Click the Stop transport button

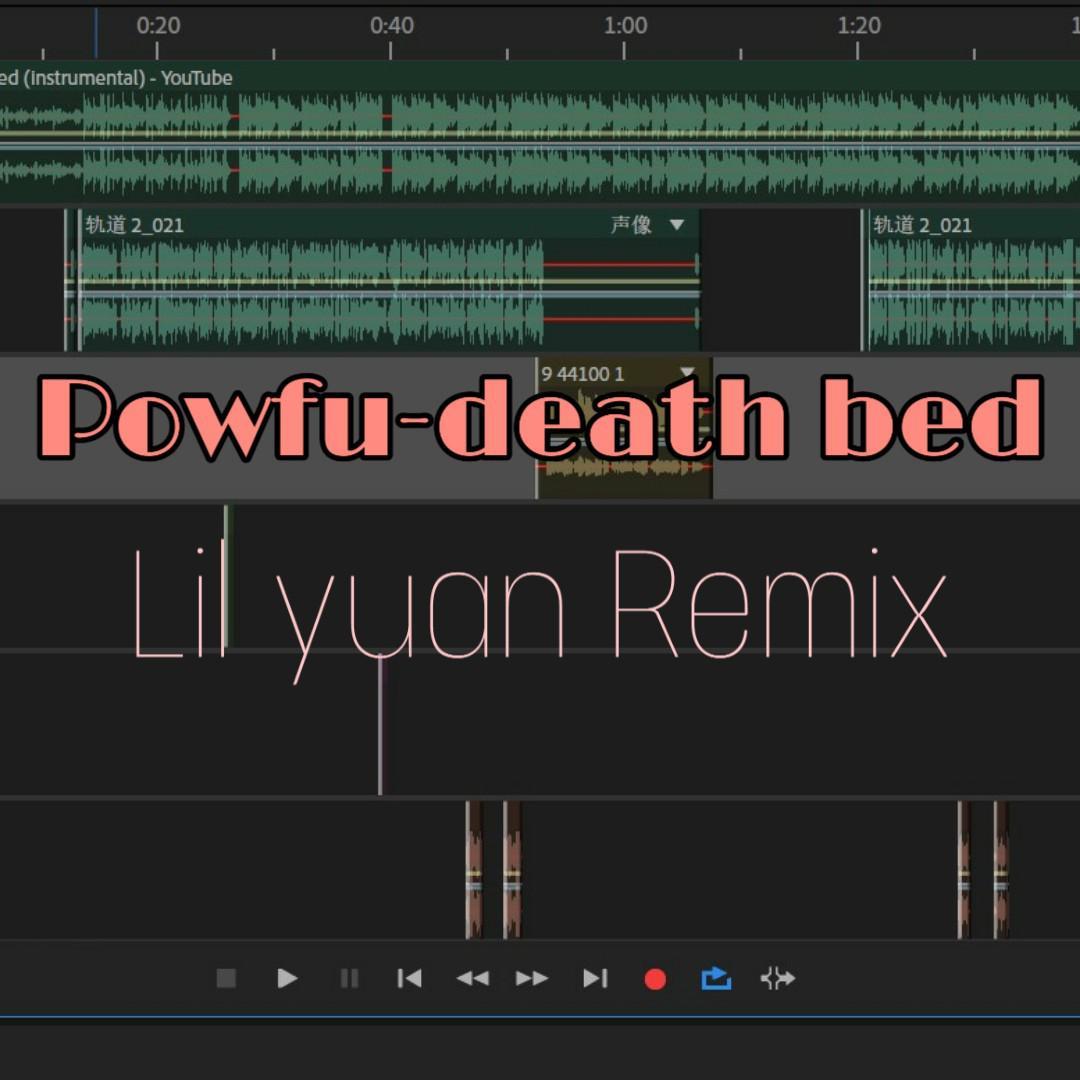(x=226, y=978)
